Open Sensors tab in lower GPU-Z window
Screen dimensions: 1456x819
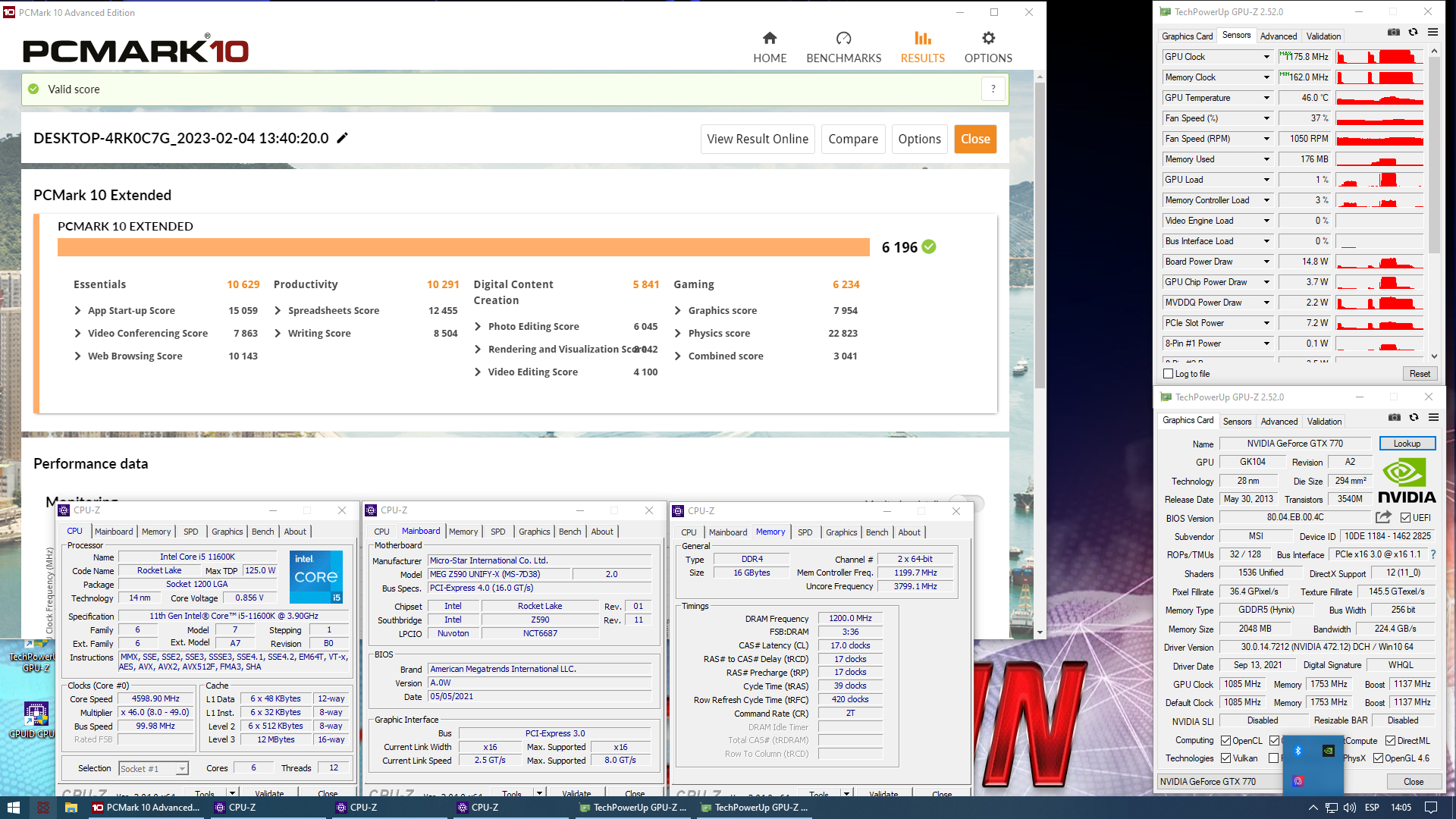click(x=1237, y=422)
